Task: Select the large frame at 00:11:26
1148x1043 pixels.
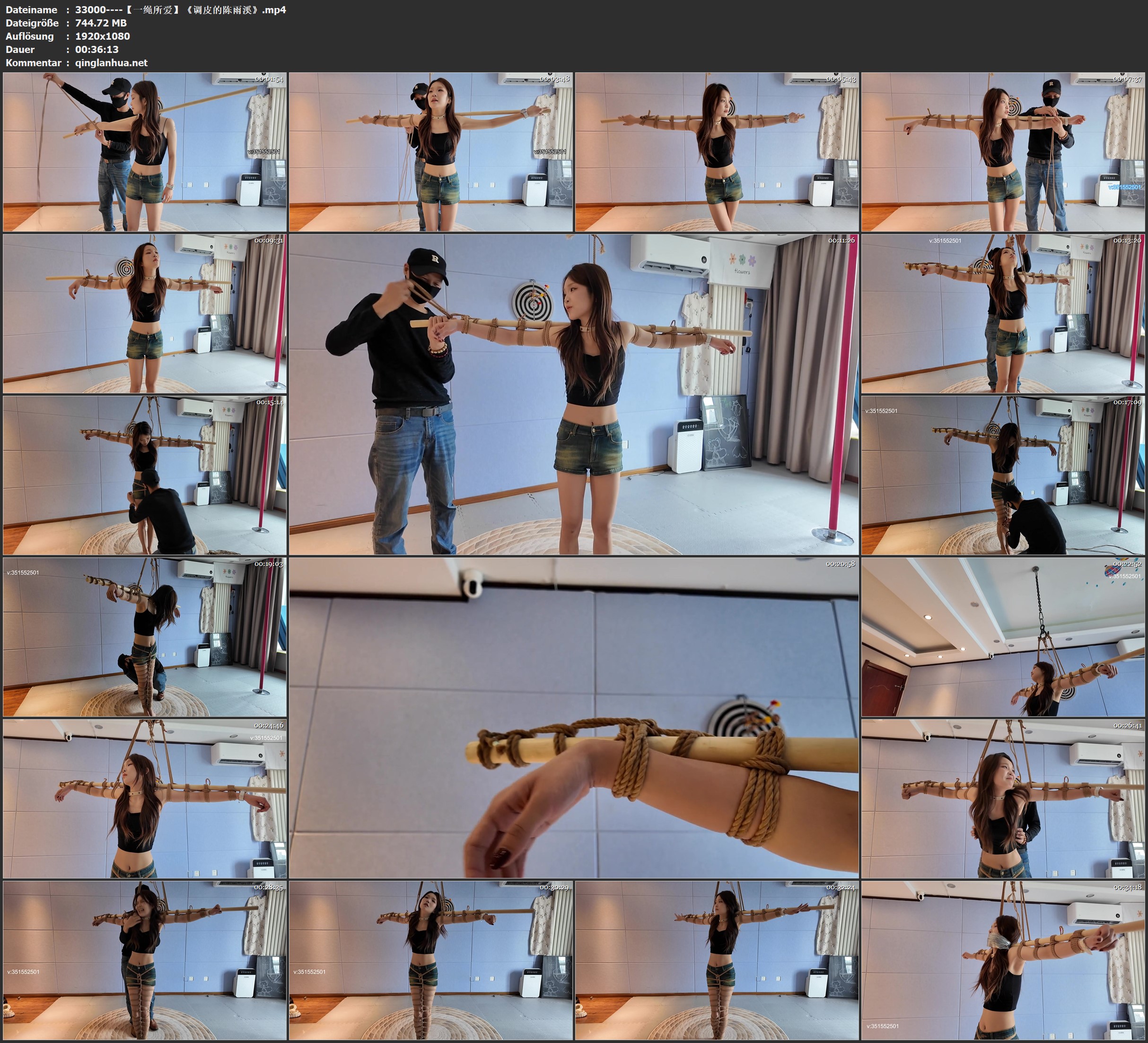Action: [x=574, y=394]
